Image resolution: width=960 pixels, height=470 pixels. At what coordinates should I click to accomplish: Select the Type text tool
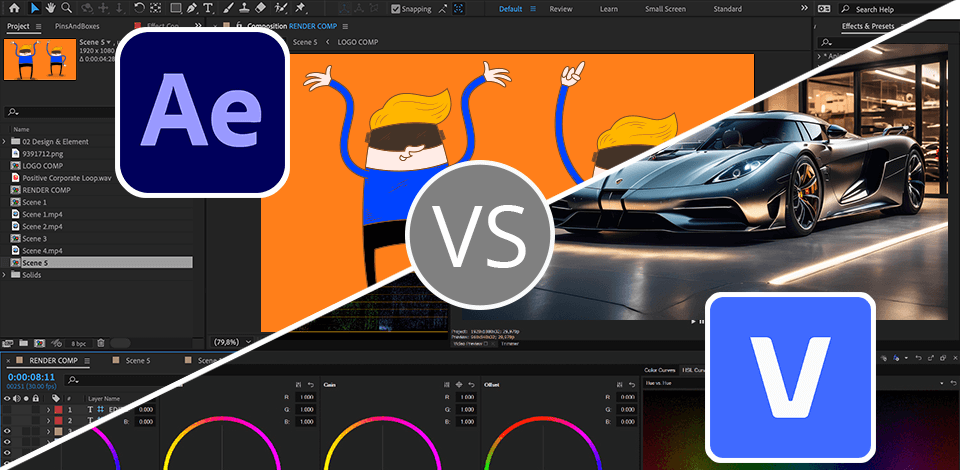208,8
